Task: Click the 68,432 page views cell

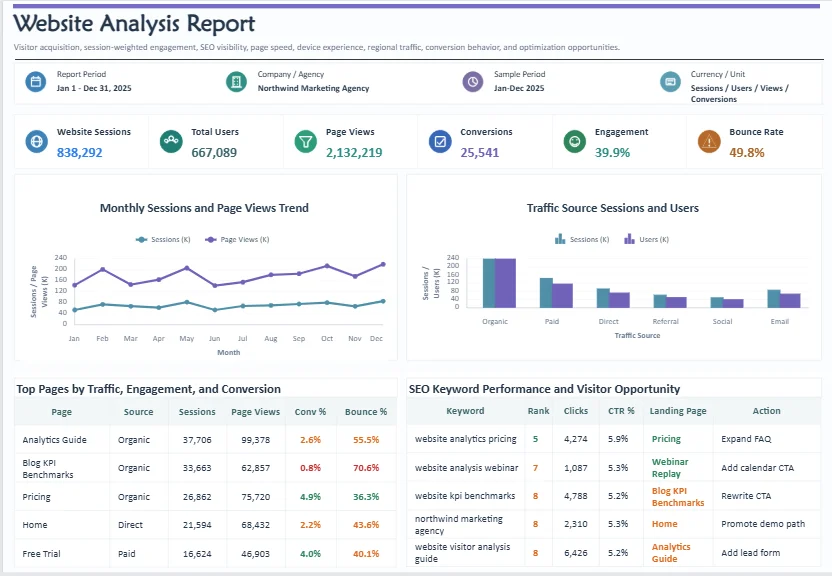Action: [x=255, y=525]
